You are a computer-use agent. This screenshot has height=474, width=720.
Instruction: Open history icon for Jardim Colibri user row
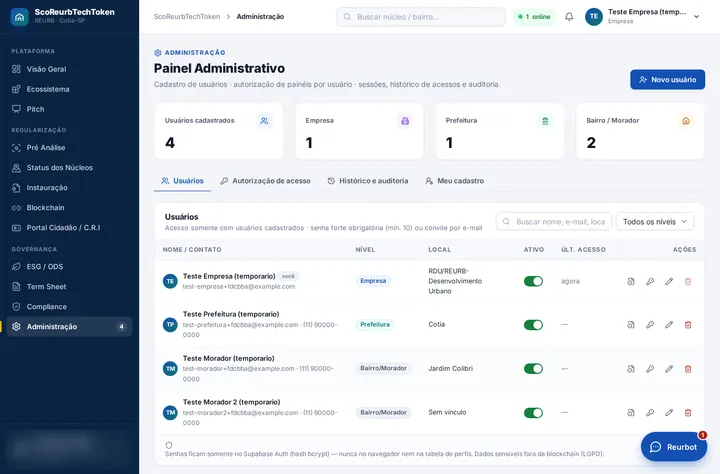coord(631,369)
